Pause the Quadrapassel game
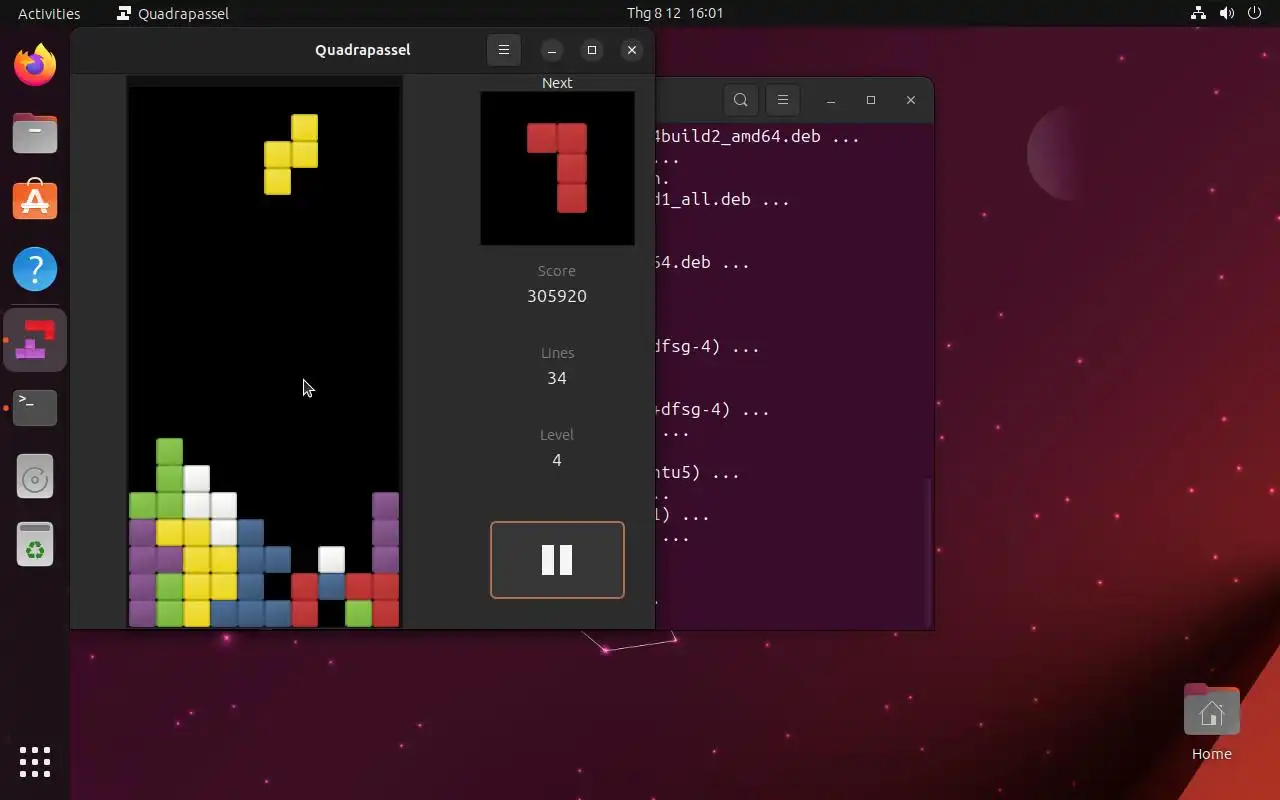The height and width of the screenshot is (800, 1280). pyautogui.click(x=557, y=560)
